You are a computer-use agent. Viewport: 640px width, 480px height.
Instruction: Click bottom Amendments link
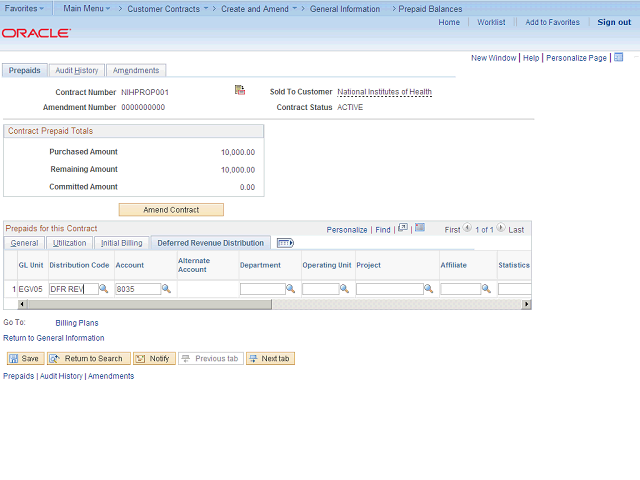(x=111, y=376)
